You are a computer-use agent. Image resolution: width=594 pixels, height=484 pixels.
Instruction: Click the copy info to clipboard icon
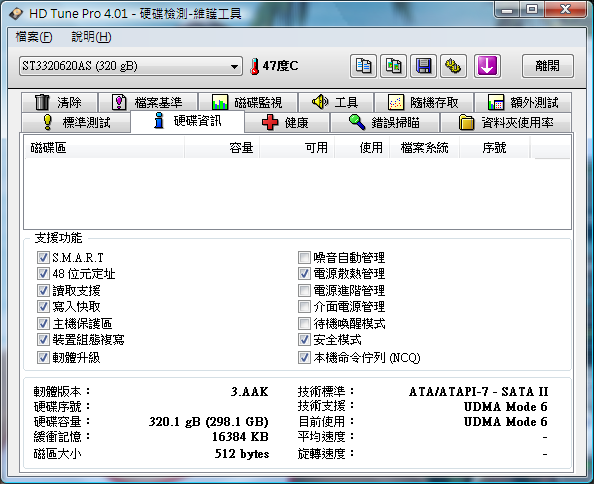coord(363,66)
